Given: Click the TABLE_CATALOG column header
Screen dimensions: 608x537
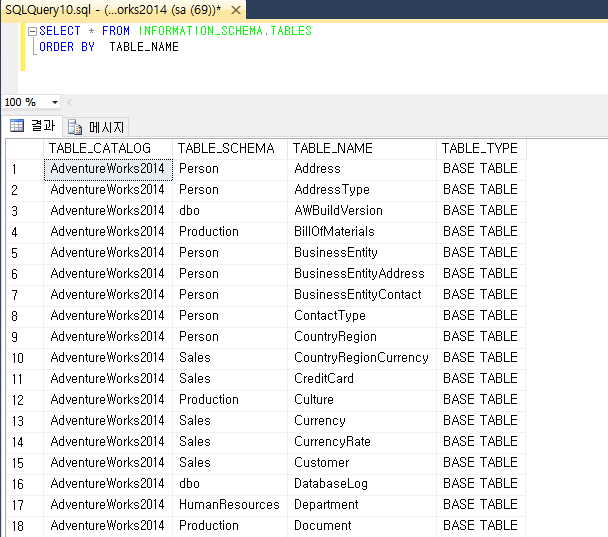Looking at the screenshot, I should click(108, 148).
